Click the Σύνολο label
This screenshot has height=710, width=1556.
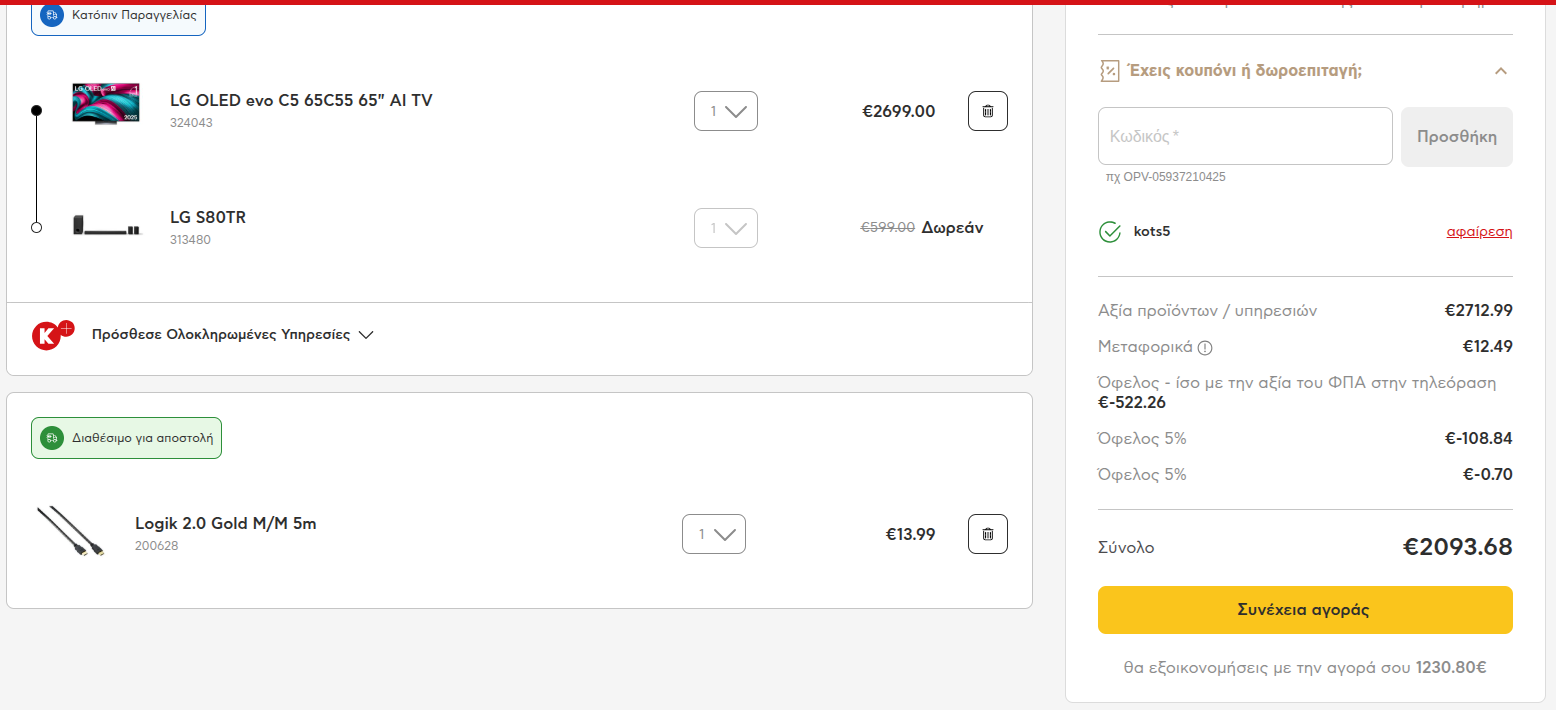coord(1126,548)
